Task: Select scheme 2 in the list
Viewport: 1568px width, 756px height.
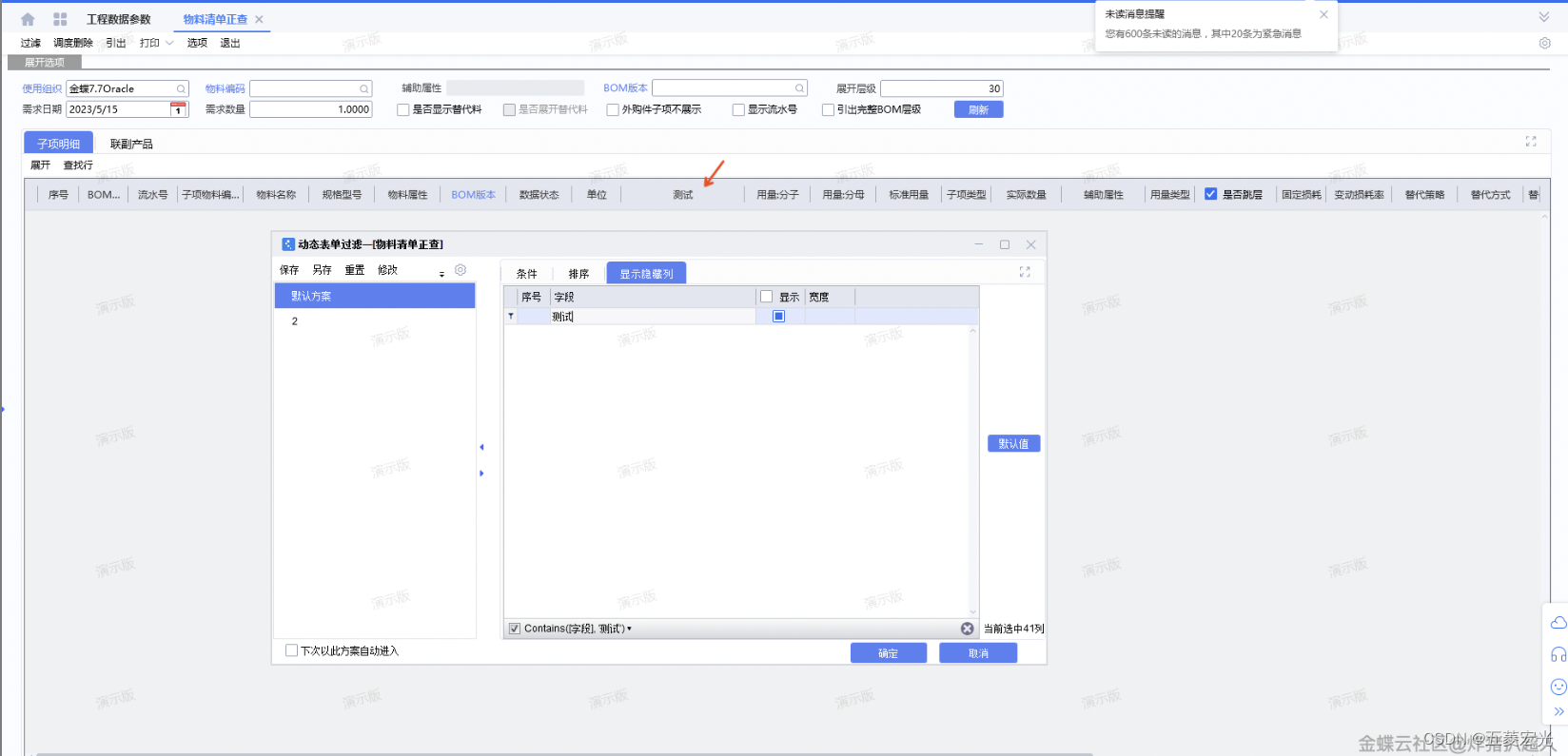Action: point(375,321)
